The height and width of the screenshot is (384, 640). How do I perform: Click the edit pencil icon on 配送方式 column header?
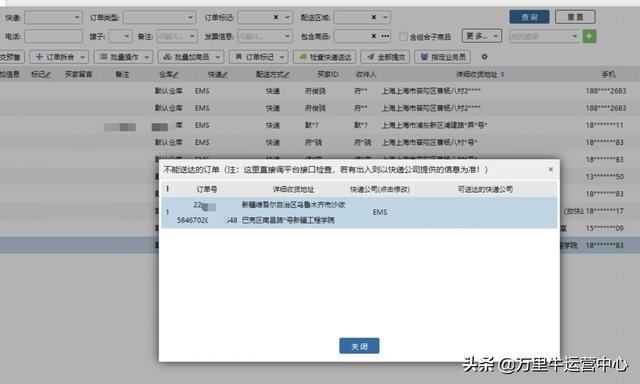click(287, 75)
